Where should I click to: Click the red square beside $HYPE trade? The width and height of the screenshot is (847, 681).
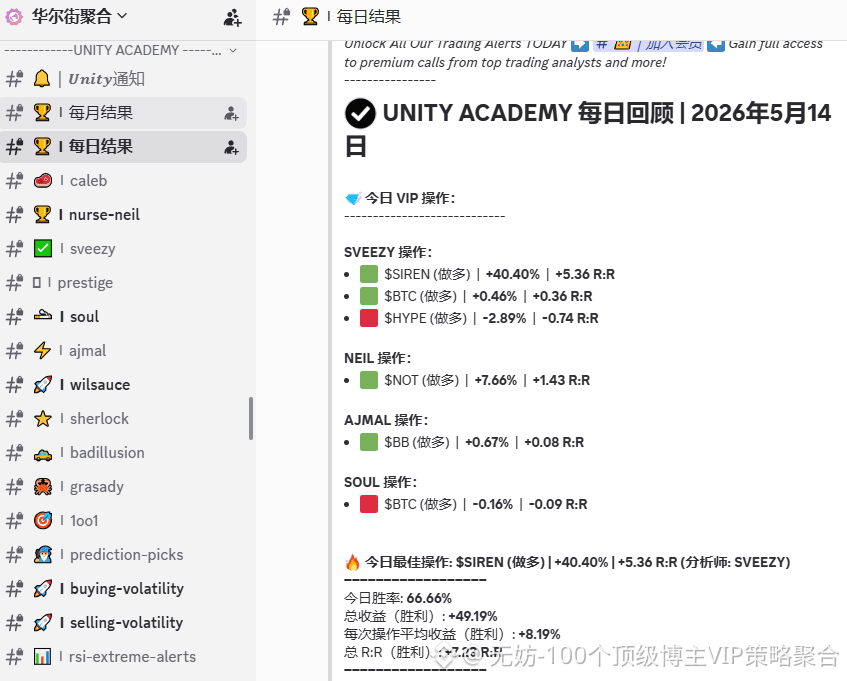(368, 318)
